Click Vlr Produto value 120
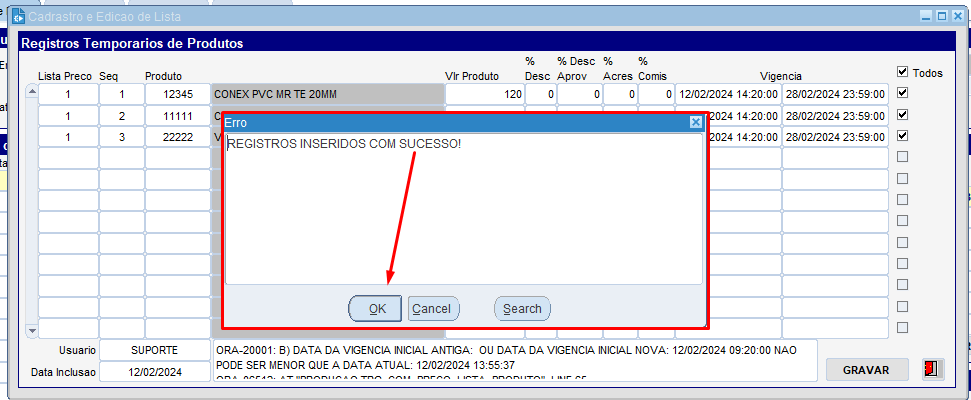Viewport: 971px width, 400px height. point(484,95)
